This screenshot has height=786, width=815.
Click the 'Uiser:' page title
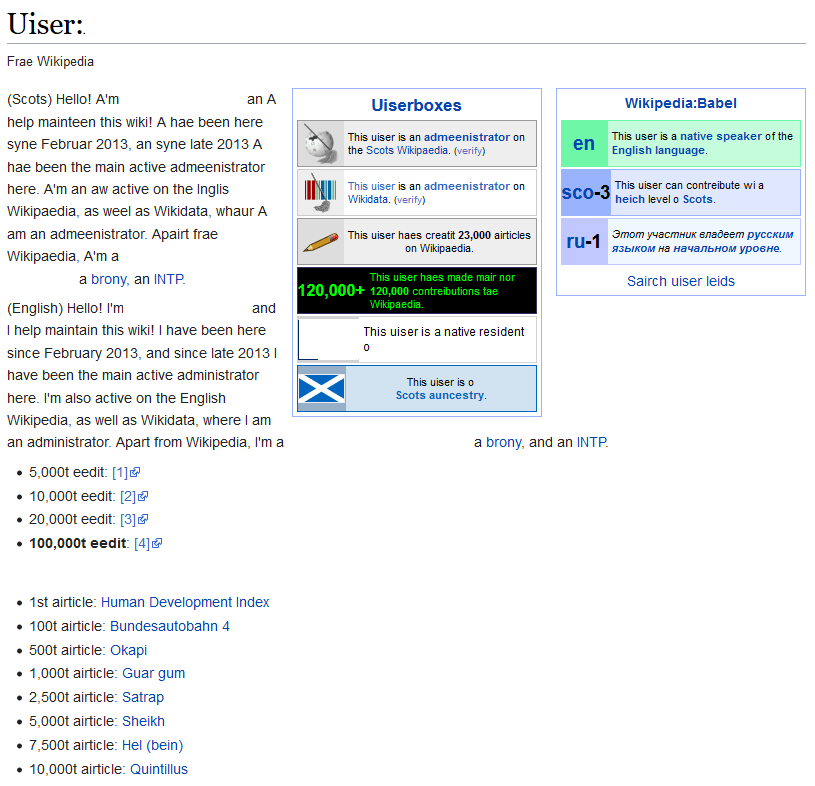46,24
